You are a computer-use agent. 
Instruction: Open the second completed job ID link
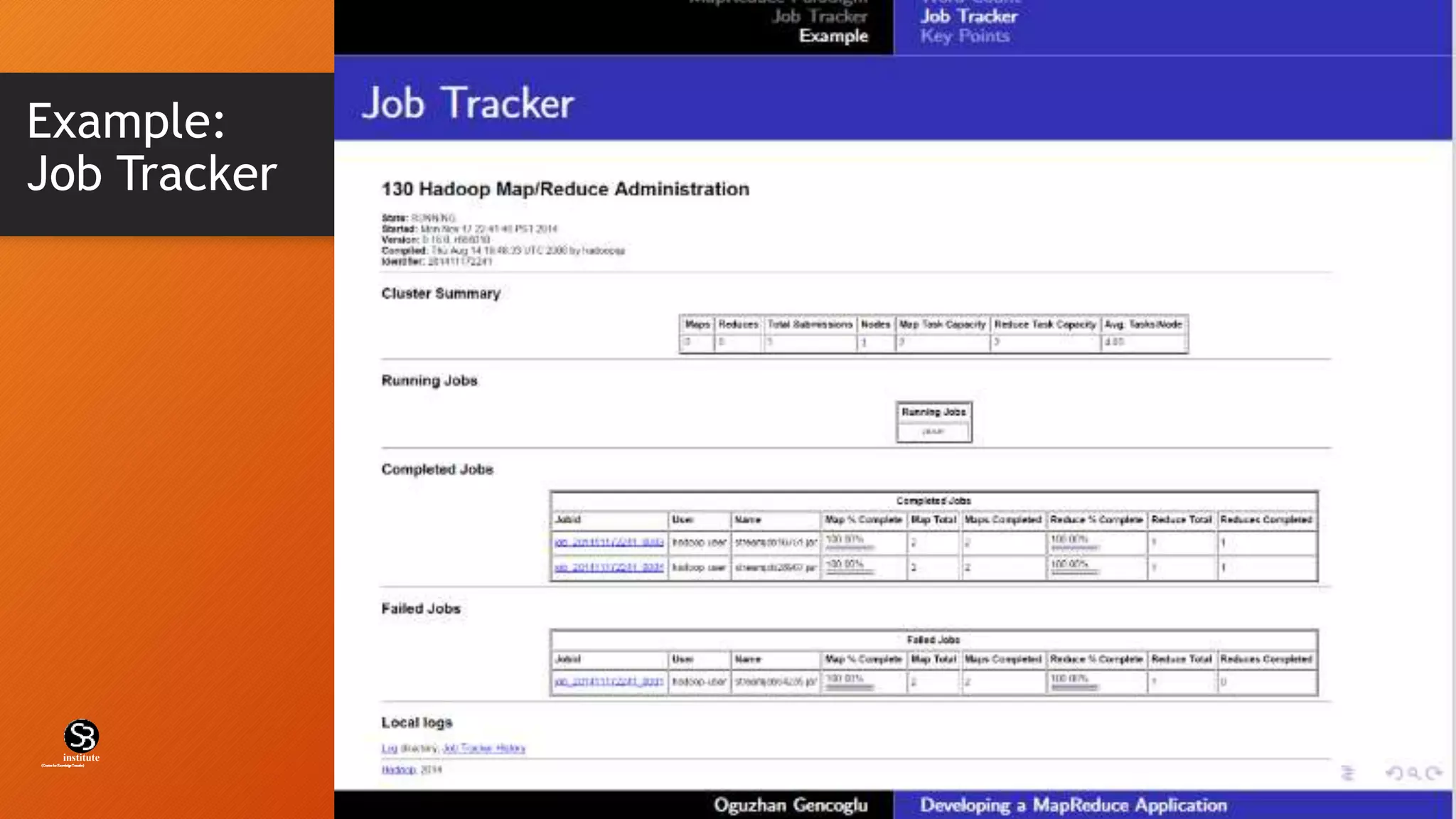click(609, 567)
